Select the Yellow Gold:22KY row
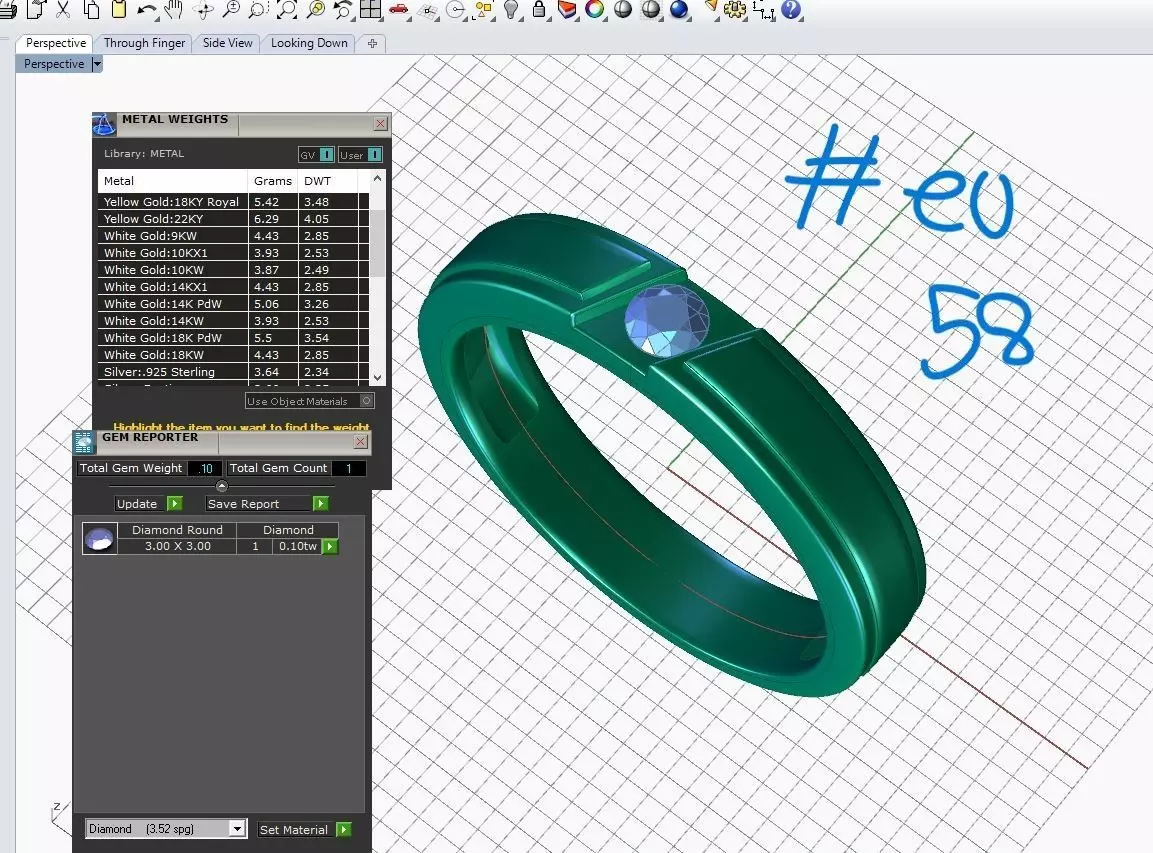The width and height of the screenshot is (1153, 853). coord(233,218)
